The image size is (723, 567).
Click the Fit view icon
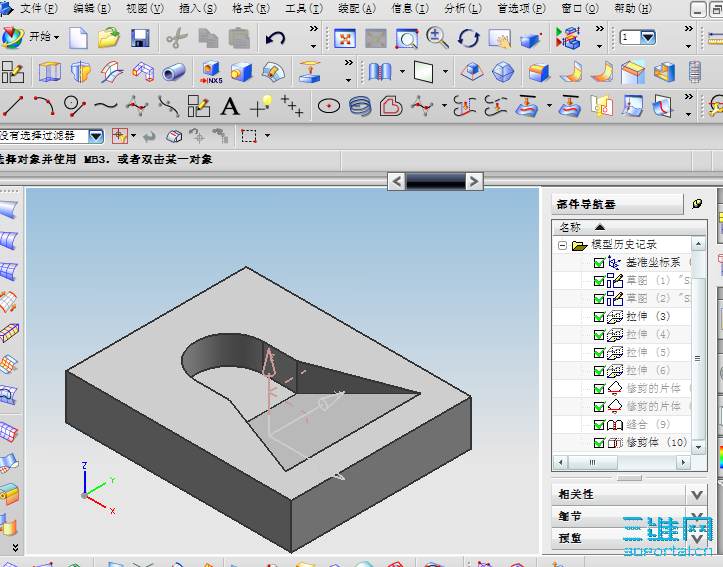345,39
